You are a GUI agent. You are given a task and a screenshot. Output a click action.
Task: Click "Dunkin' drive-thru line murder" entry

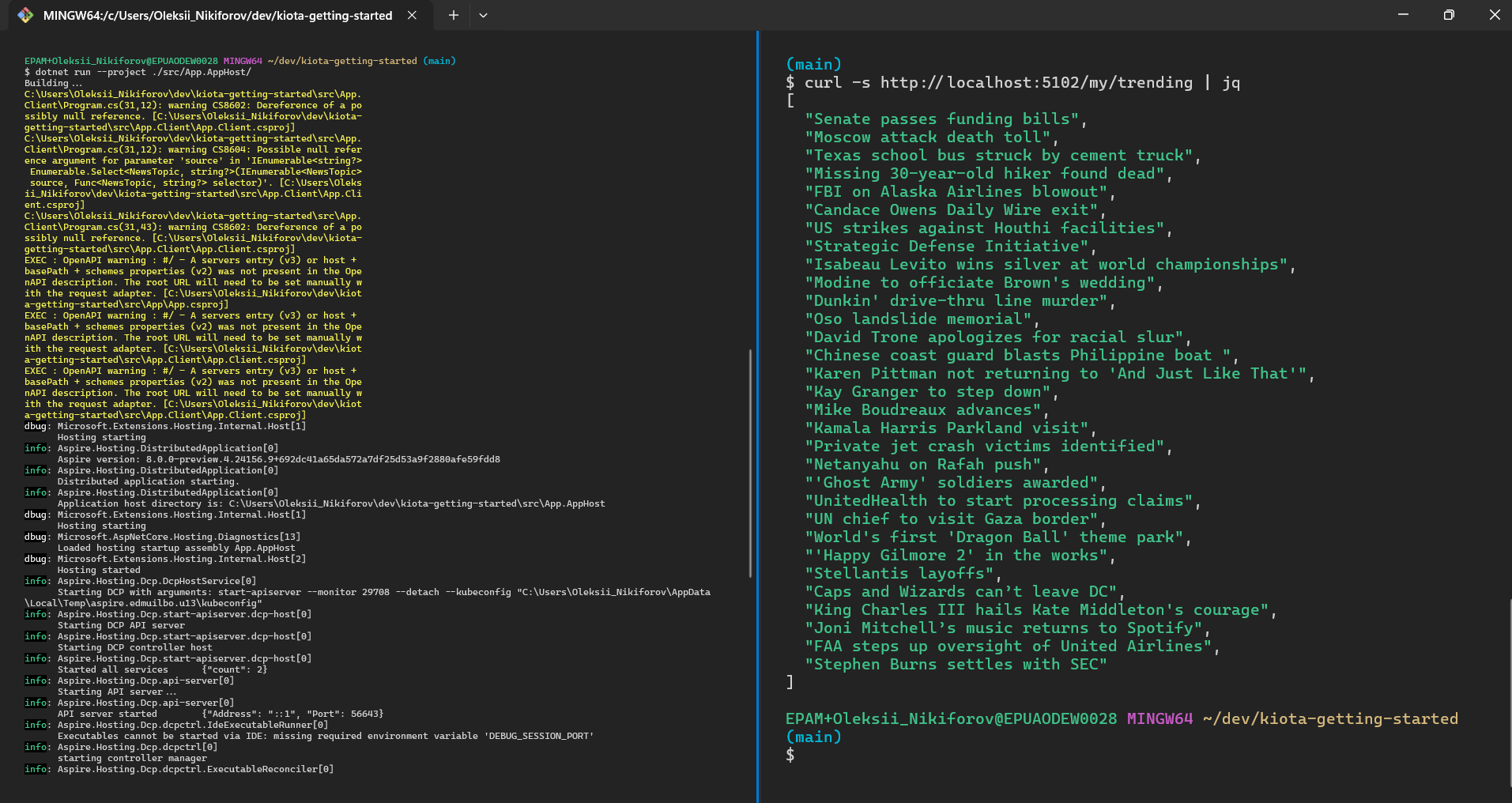point(960,300)
